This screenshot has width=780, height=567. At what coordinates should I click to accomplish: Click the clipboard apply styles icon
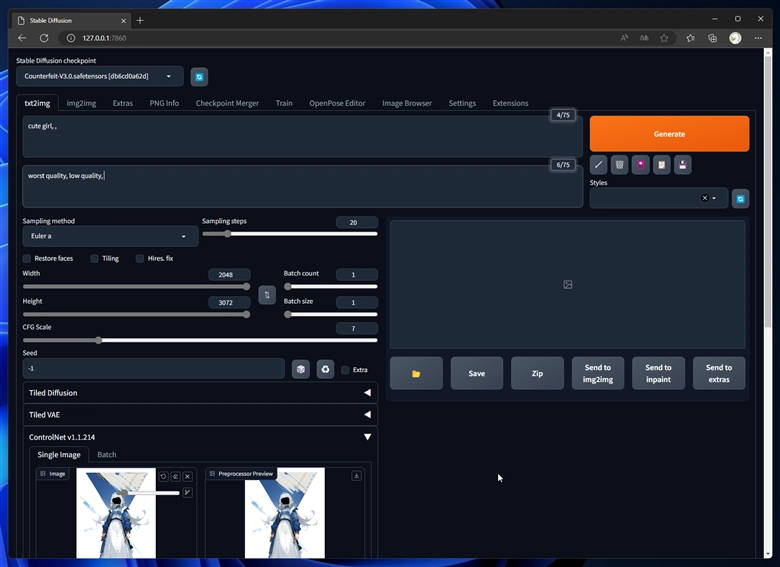tap(661, 164)
